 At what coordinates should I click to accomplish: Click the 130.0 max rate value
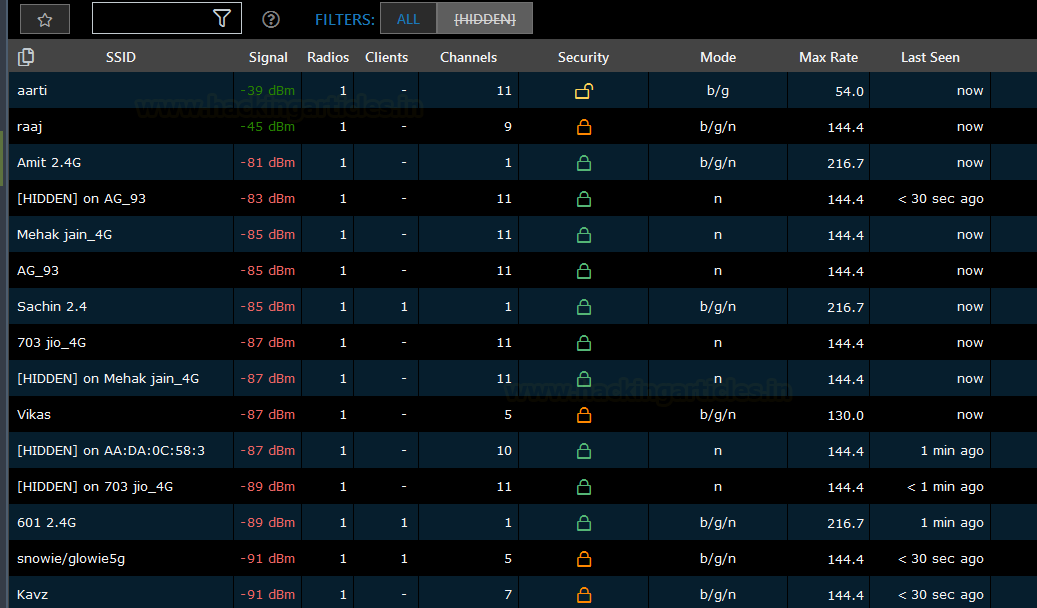click(x=845, y=415)
